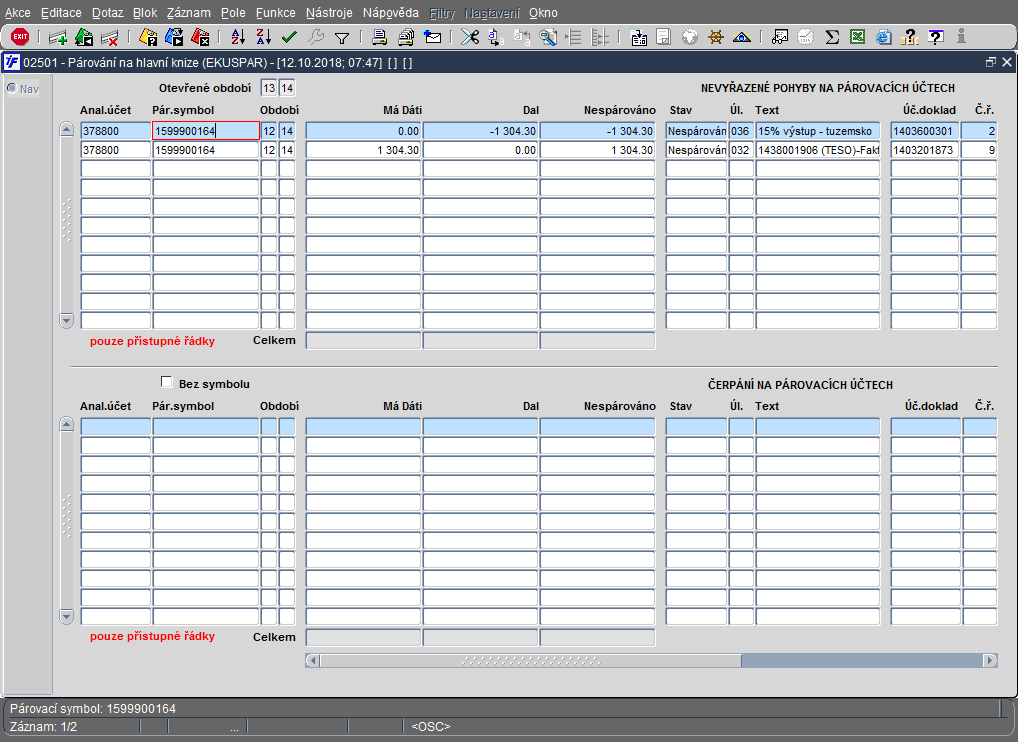Click the scissors cut icon
The height and width of the screenshot is (742, 1018).
point(469,37)
